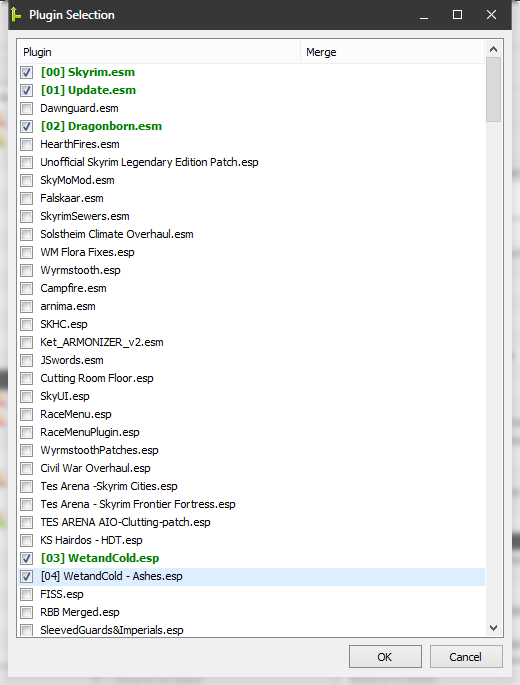Enable the SkyUI.esp checkbox
520x685 pixels.
point(27,396)
